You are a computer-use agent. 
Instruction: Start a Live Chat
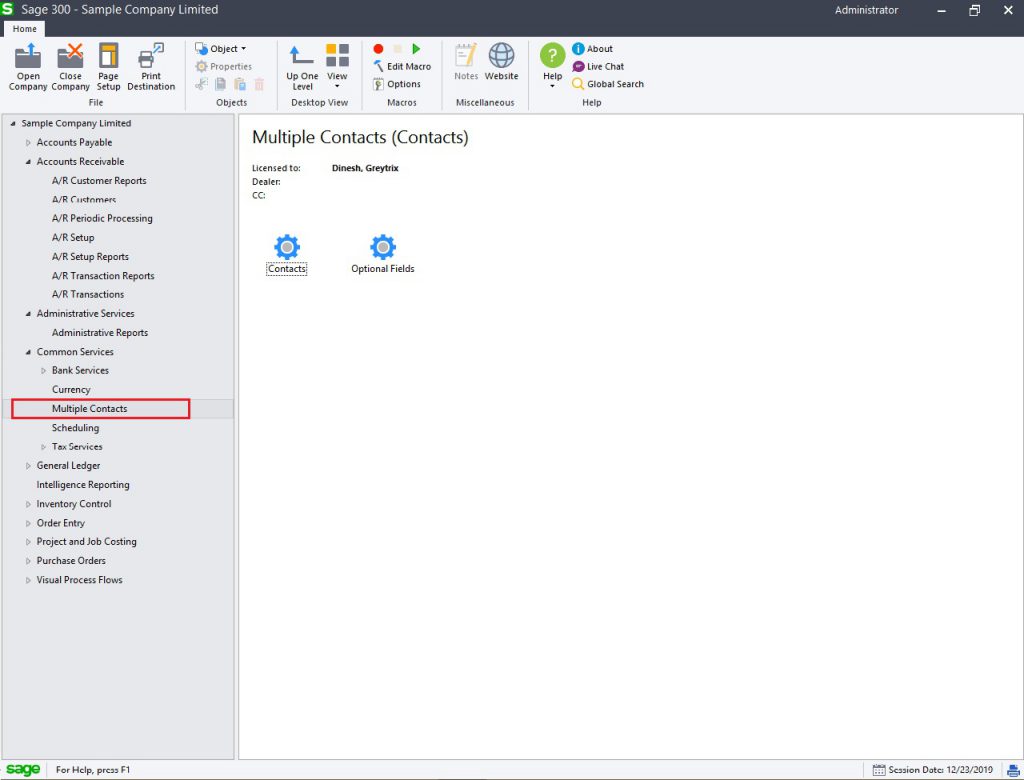[x=598, y=67]
